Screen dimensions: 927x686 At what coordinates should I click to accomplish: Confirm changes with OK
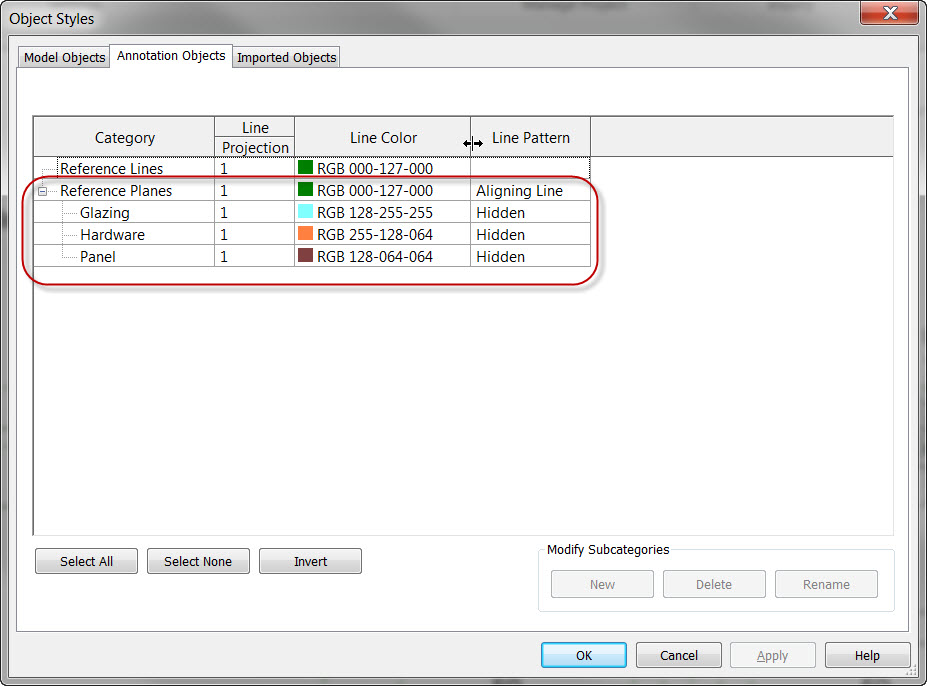(x=583, y=655)
